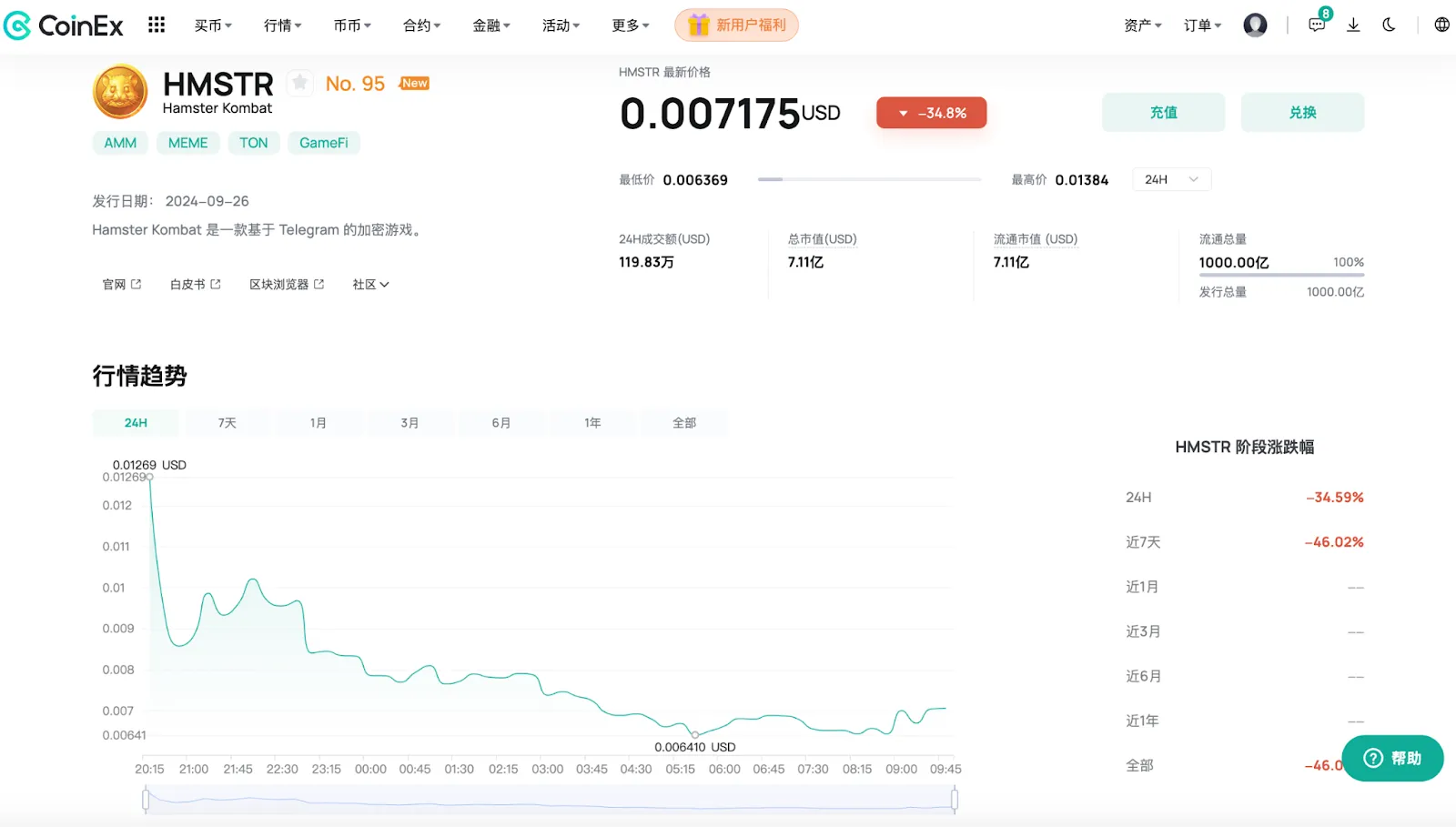Click left handle of chart range slider
The height and width of the screenshot is (827, 1456).
pos(146,800)
